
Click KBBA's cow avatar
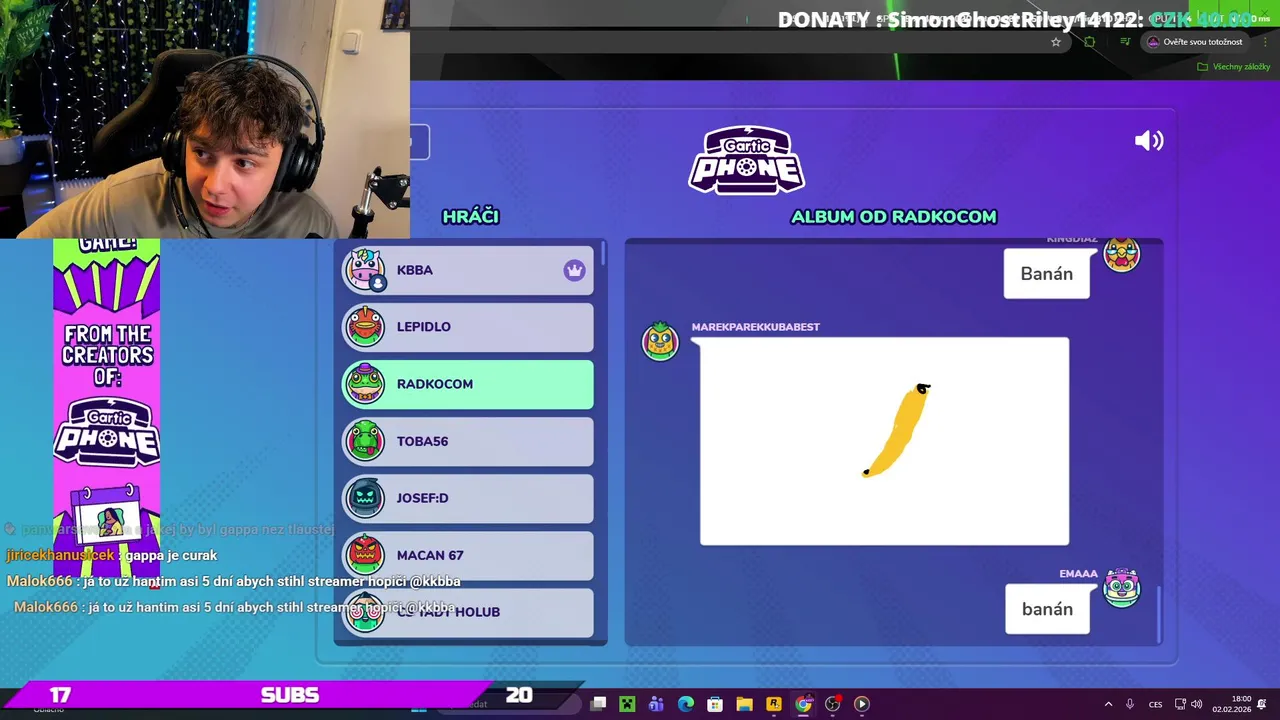(x=364, y=270)
